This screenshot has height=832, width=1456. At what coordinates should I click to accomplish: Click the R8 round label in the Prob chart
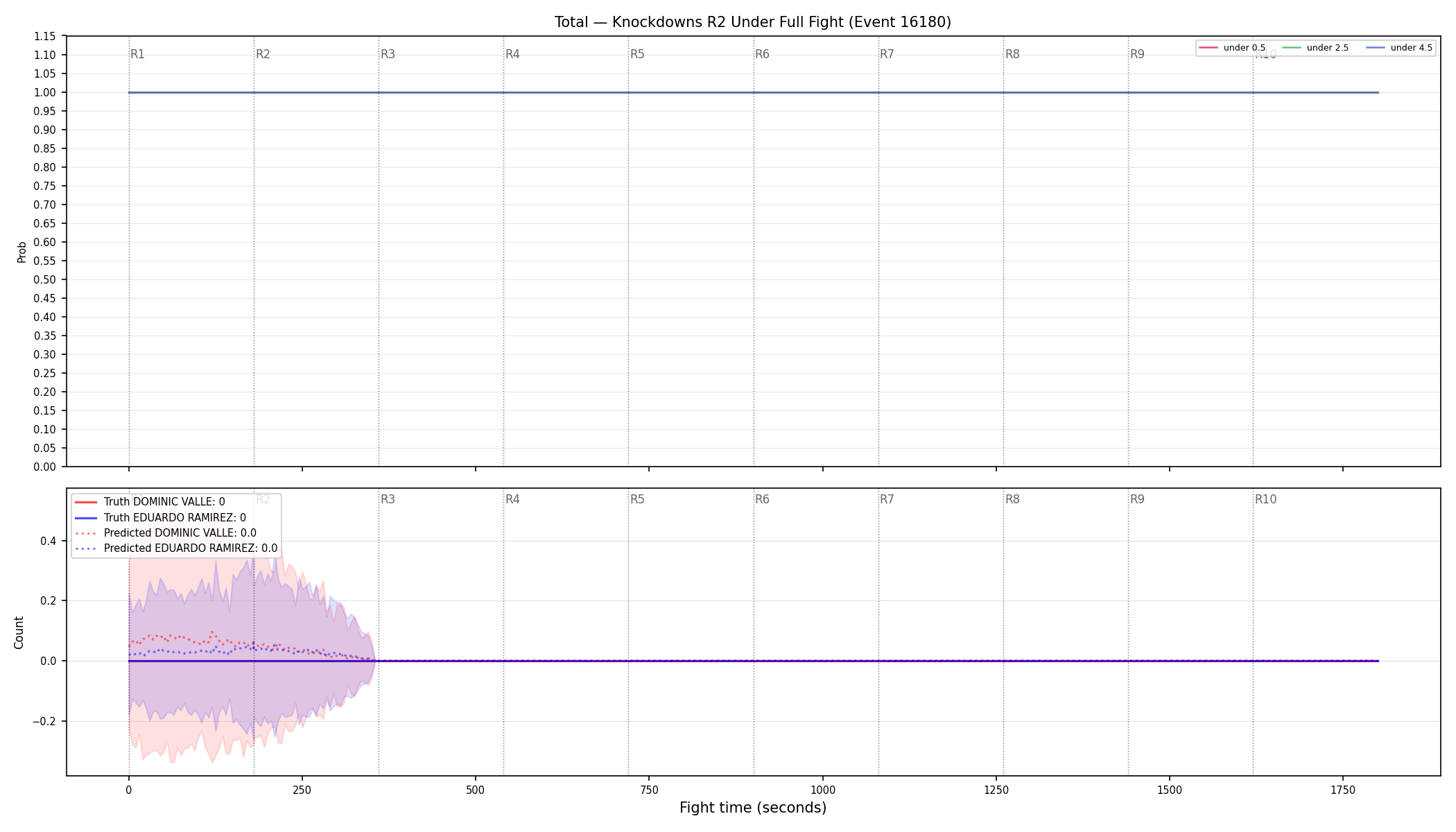[x=1012, y=54]
